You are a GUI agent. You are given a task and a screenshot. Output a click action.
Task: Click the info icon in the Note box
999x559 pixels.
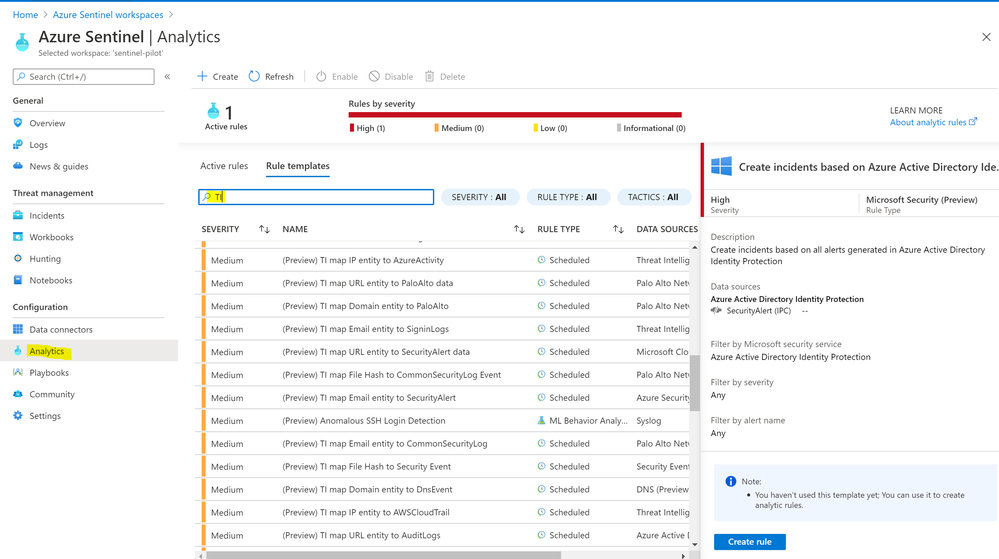(731, 481)
